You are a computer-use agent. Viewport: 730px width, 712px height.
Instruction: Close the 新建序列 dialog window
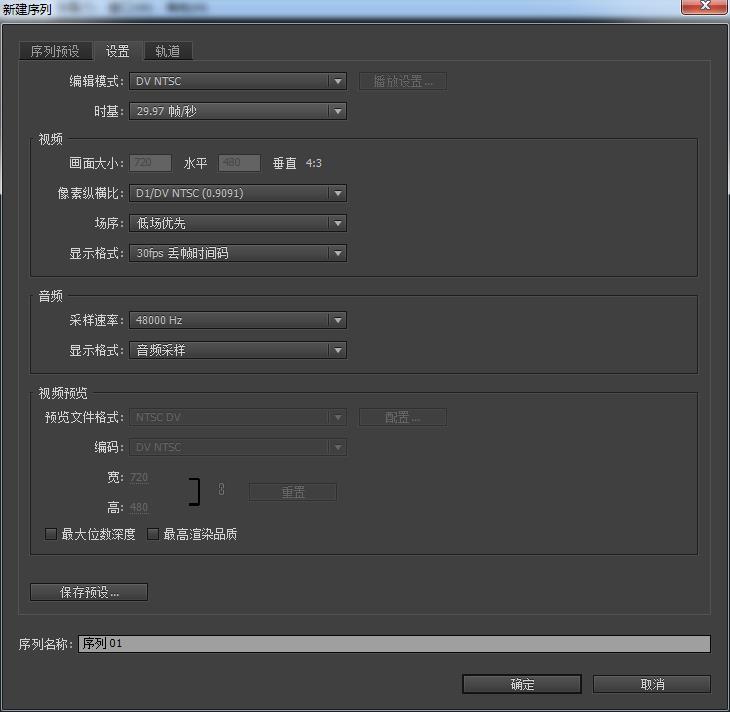[704, 7]
